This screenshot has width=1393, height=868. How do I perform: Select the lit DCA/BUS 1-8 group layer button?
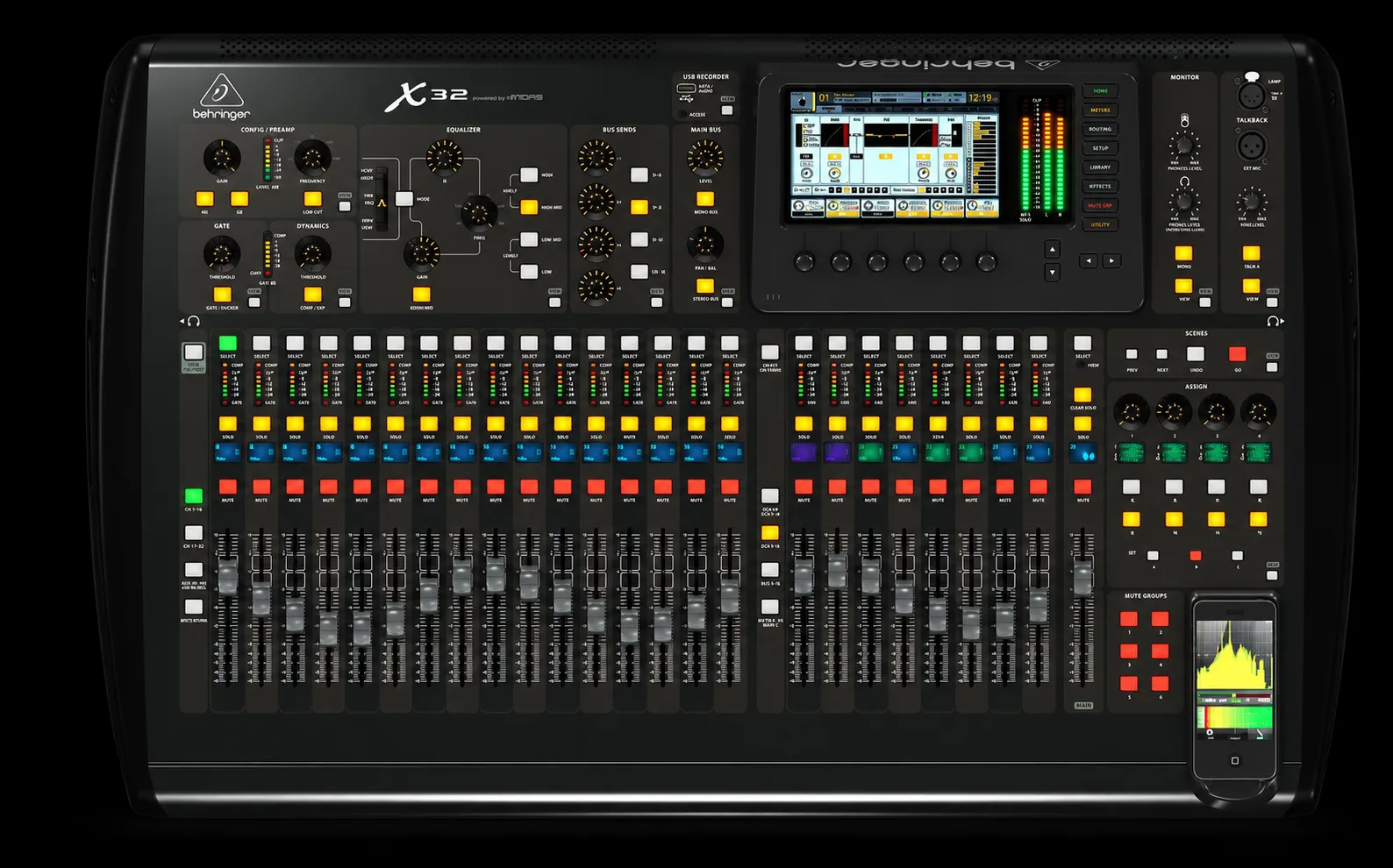[x=769, y=532]
